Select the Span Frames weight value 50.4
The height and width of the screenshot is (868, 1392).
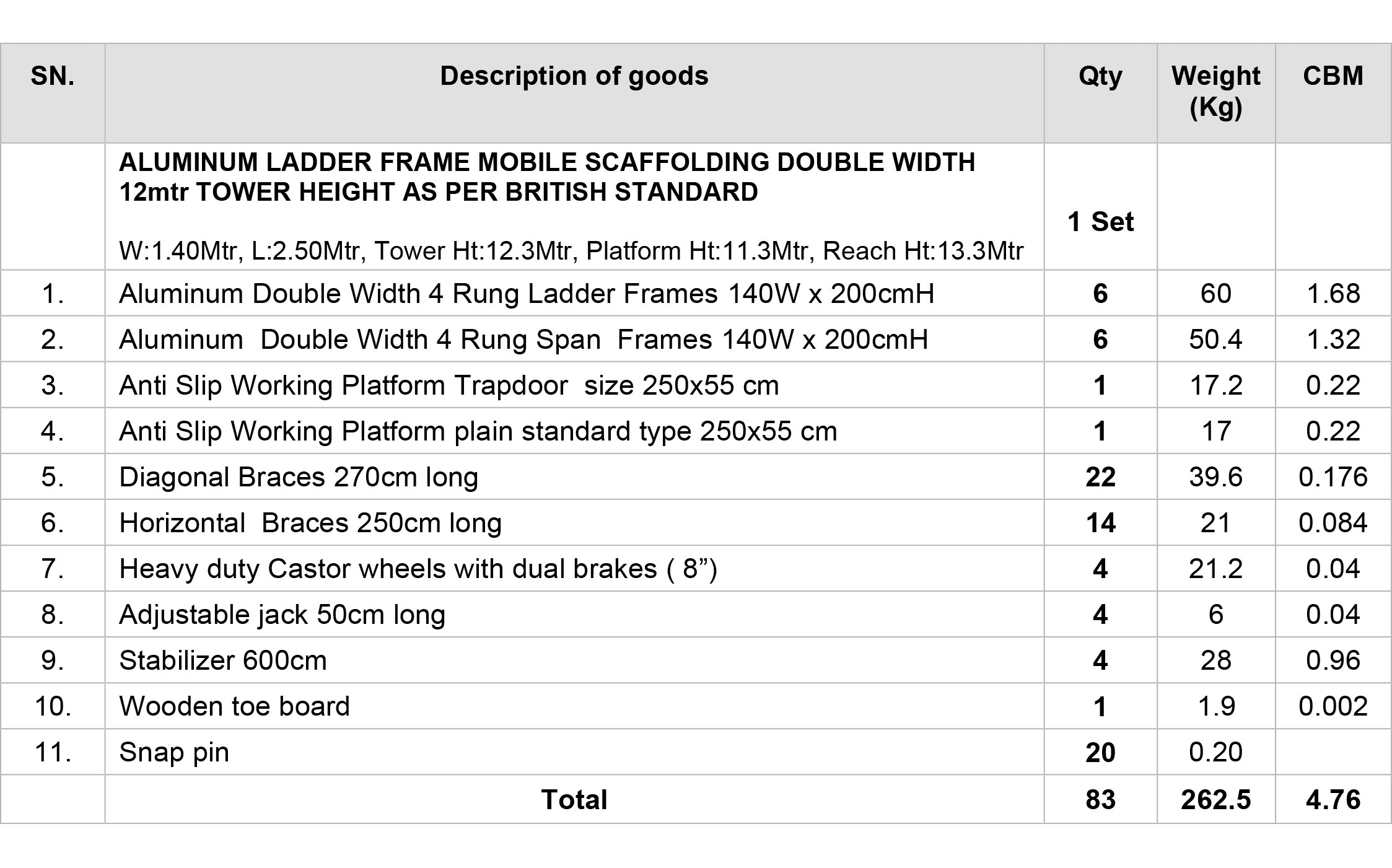coord(1215,340)
